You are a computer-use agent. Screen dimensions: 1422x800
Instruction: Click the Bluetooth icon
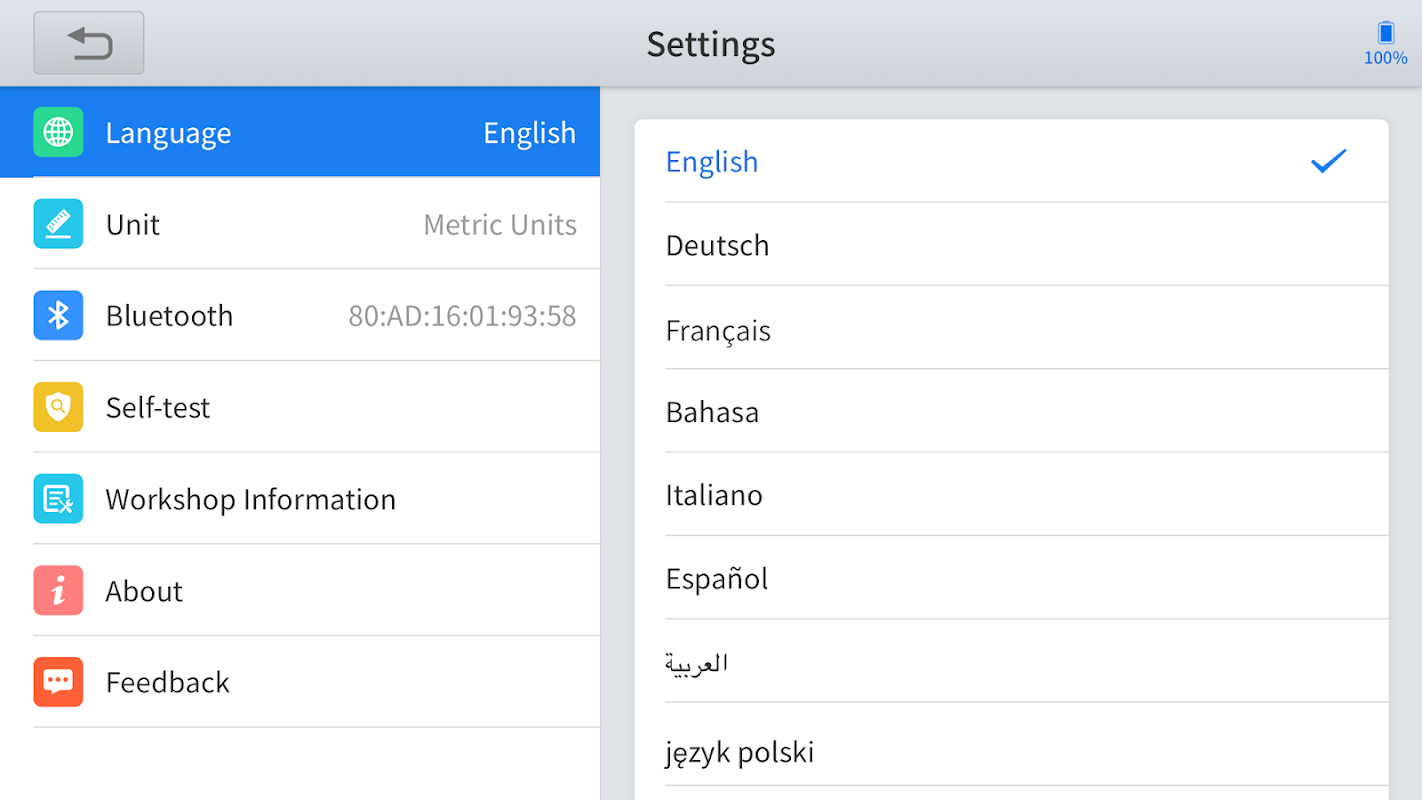[58, 316]
